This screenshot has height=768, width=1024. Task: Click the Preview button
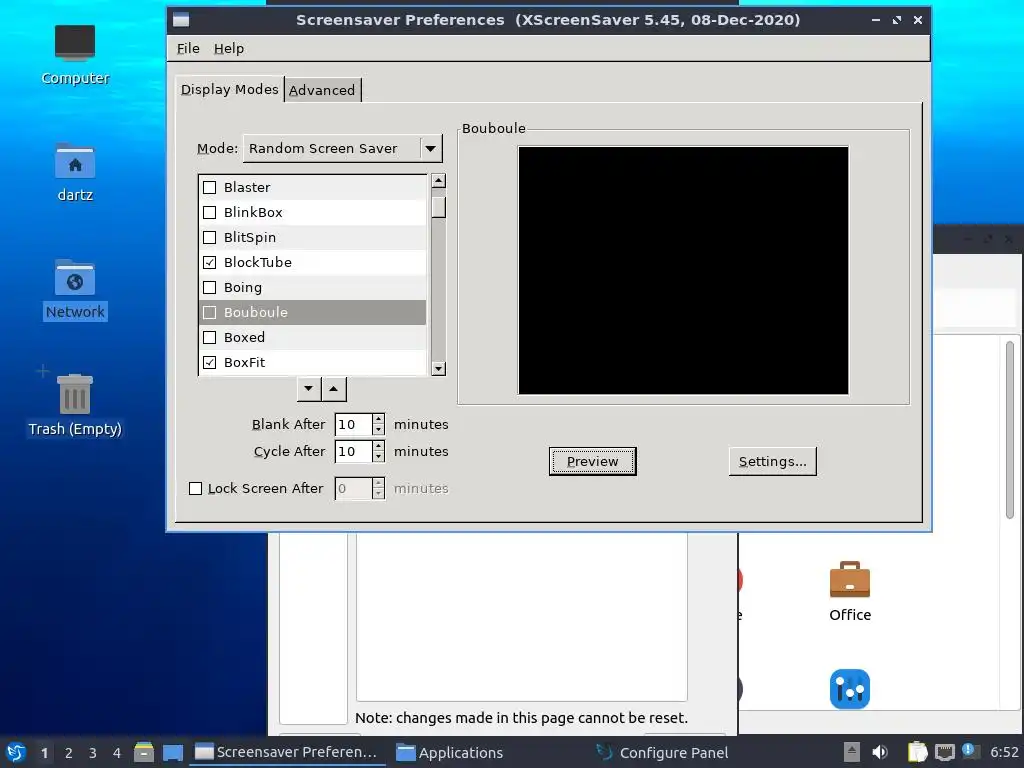(592, 462)
